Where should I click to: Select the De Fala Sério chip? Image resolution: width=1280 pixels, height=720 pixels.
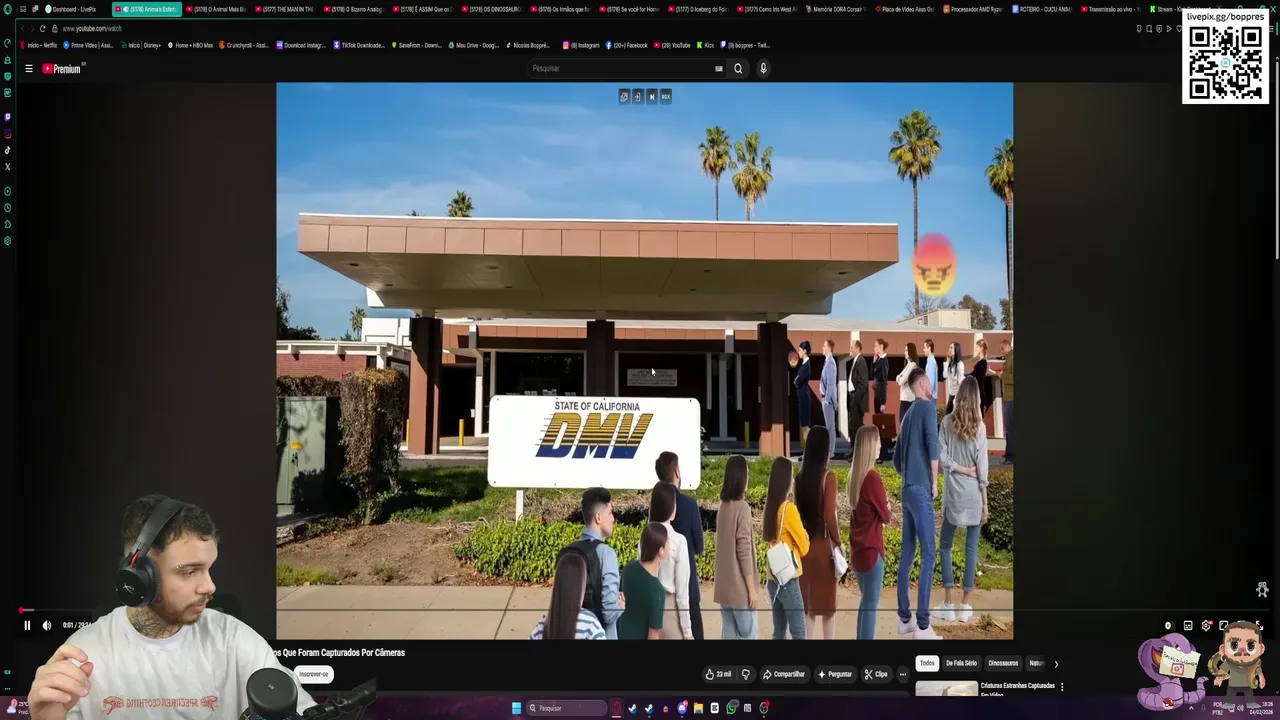[961, 663]
